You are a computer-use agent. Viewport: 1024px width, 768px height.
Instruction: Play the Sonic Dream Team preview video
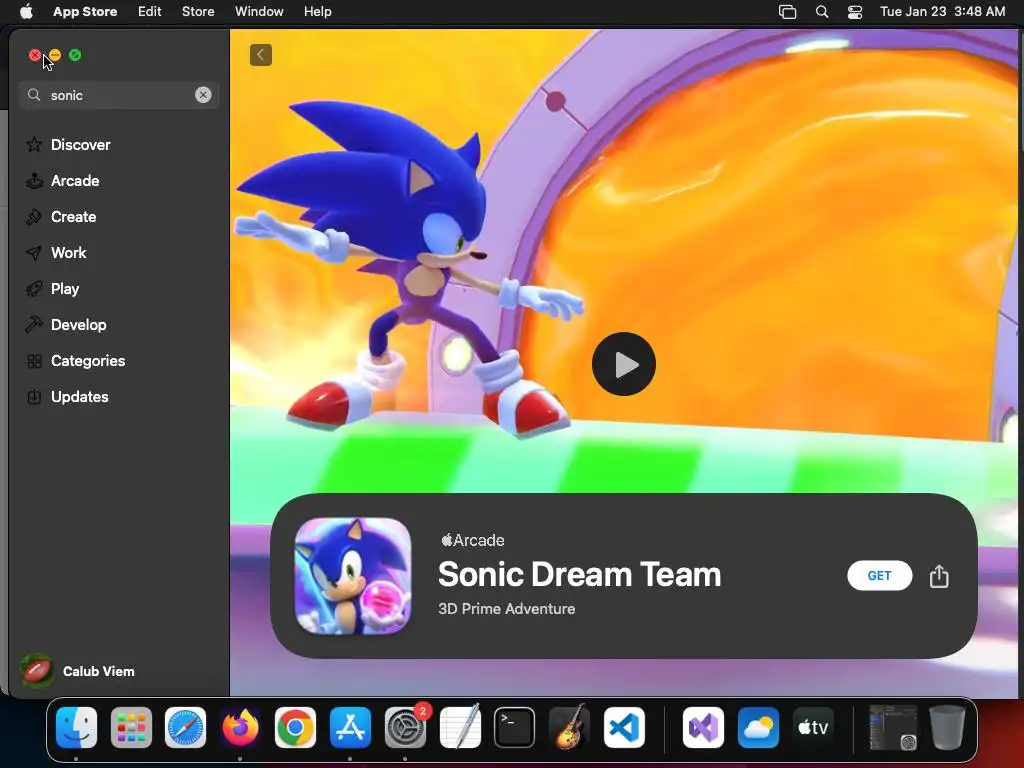[624, 364]
